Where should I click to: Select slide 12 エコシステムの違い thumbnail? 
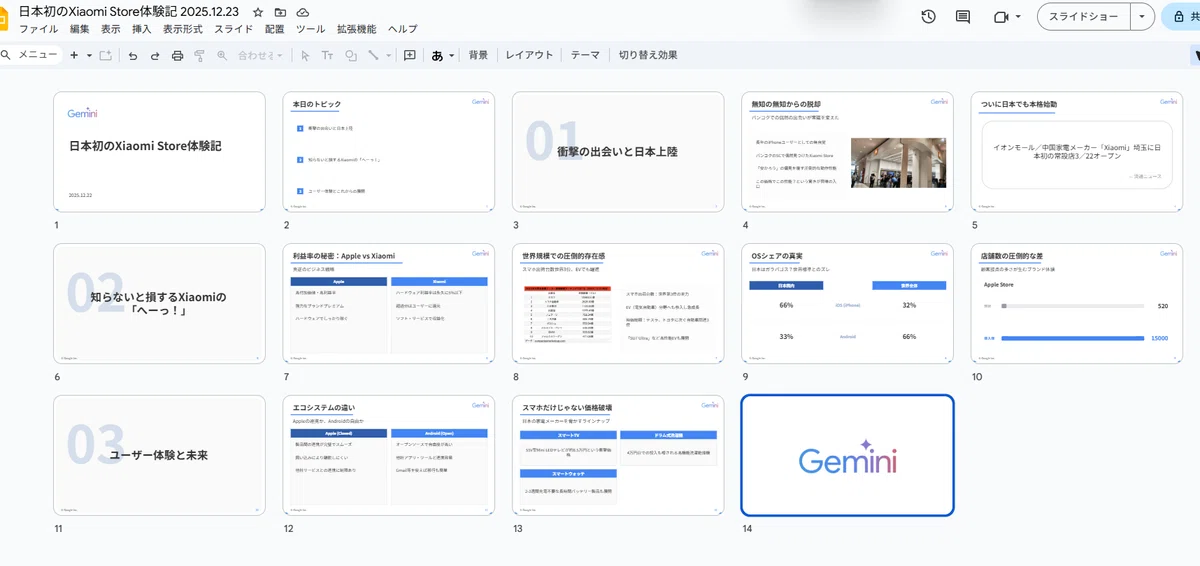pos(389,455)
